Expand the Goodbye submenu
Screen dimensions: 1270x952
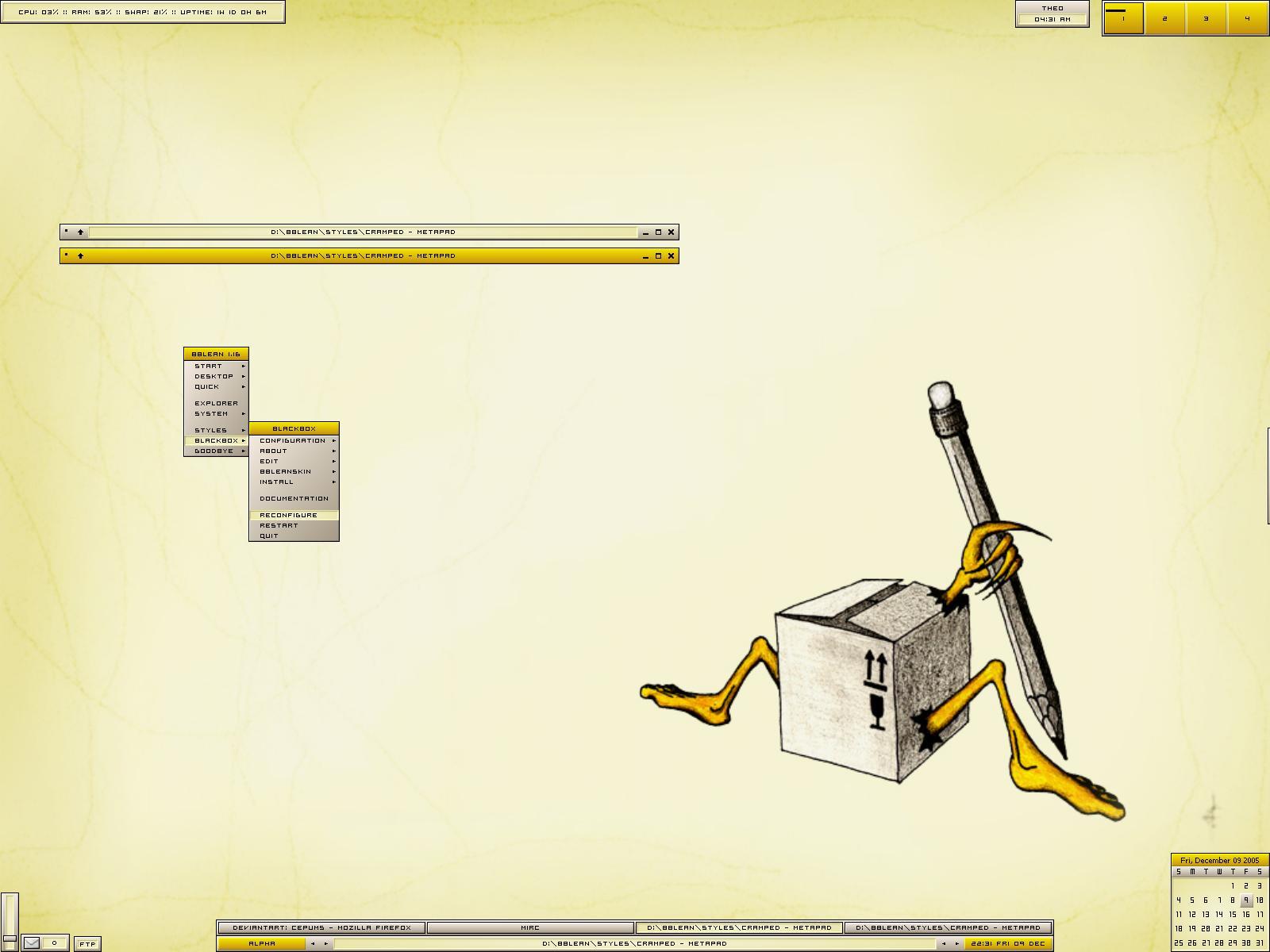216,451
